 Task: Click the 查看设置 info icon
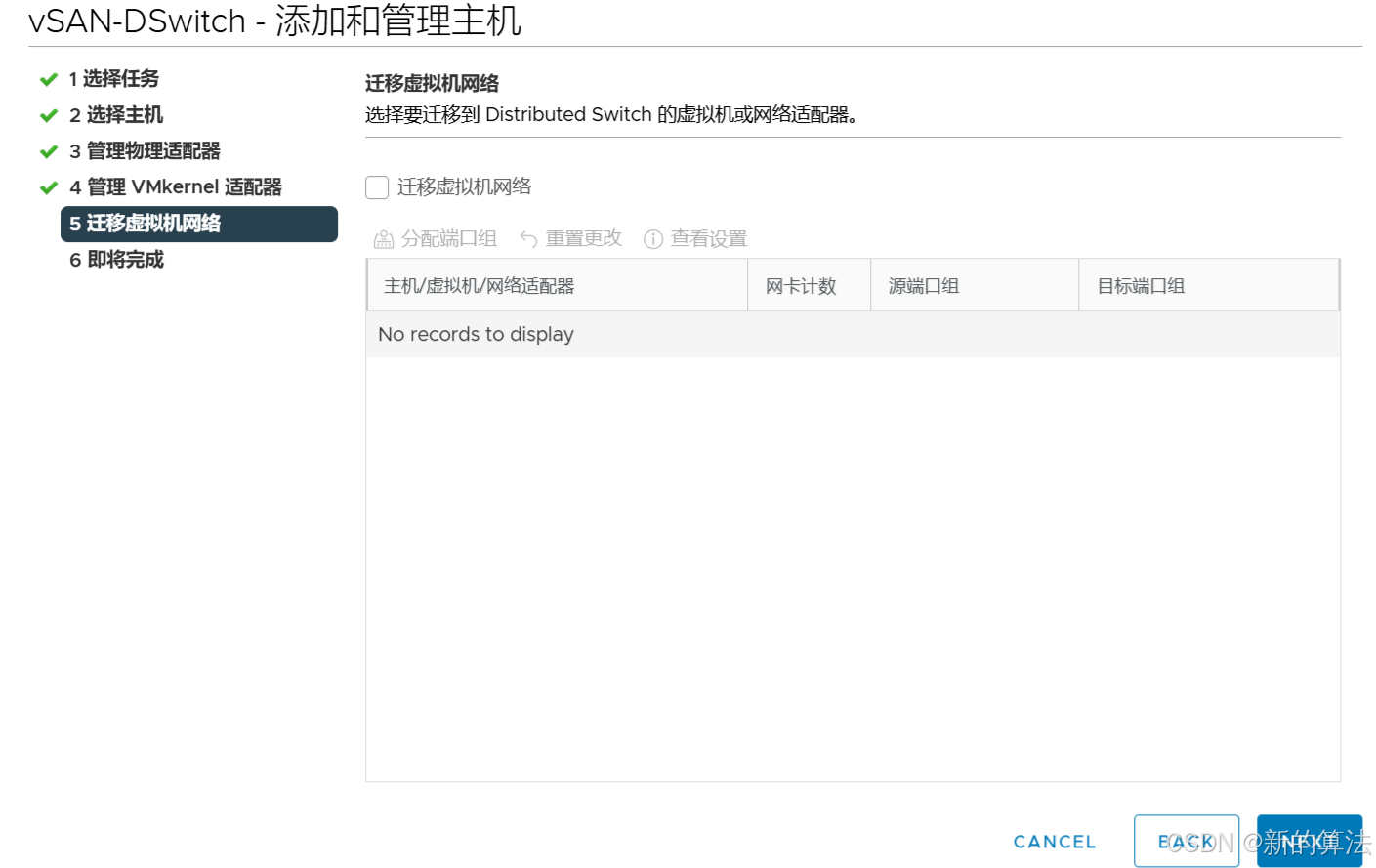[653, 239]
